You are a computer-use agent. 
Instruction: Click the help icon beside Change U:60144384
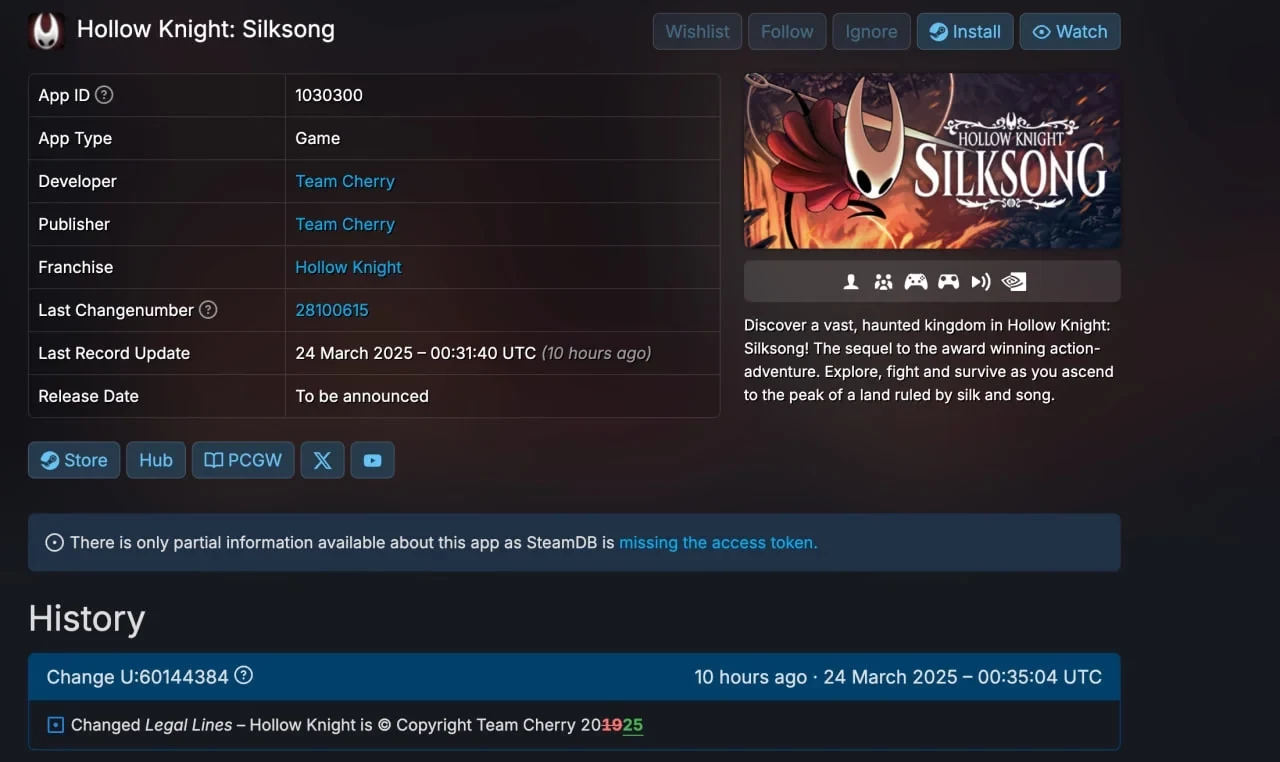tap(243, 676)
